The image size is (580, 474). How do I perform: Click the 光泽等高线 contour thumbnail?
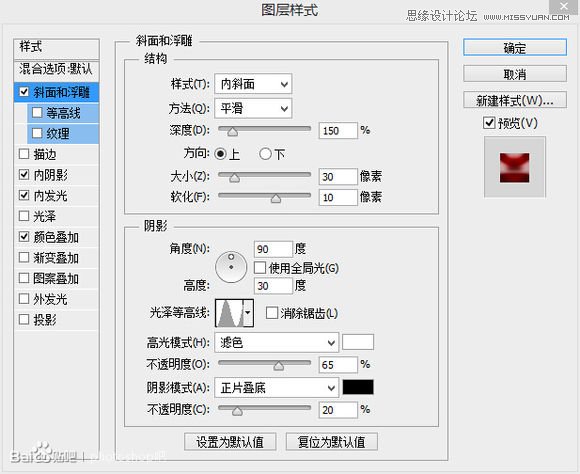[x=230, y=313]
